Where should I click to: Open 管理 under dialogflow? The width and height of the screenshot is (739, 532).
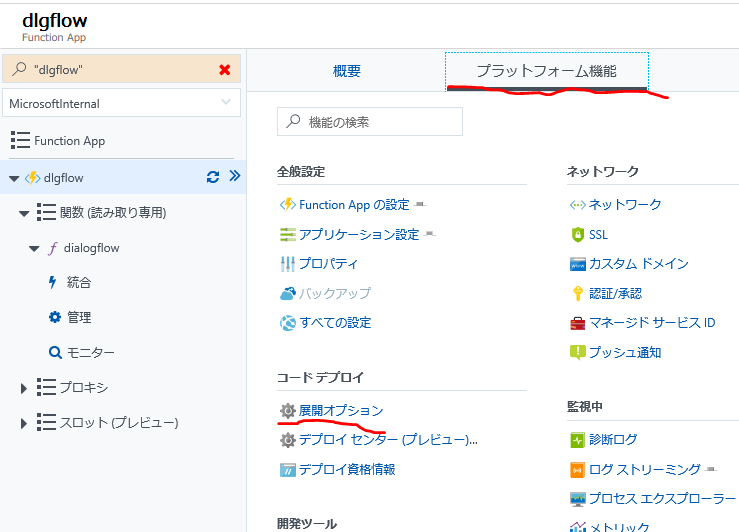point(79,317)
